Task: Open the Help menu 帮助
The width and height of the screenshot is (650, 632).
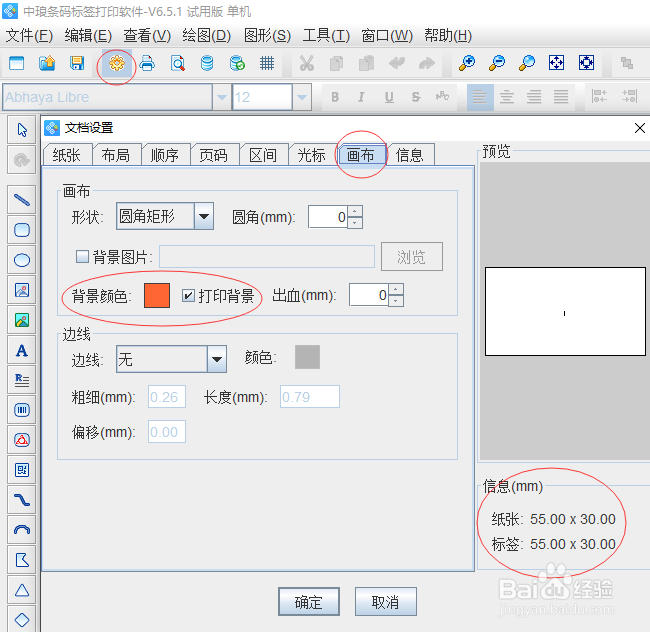Action: tap(448, 36)
